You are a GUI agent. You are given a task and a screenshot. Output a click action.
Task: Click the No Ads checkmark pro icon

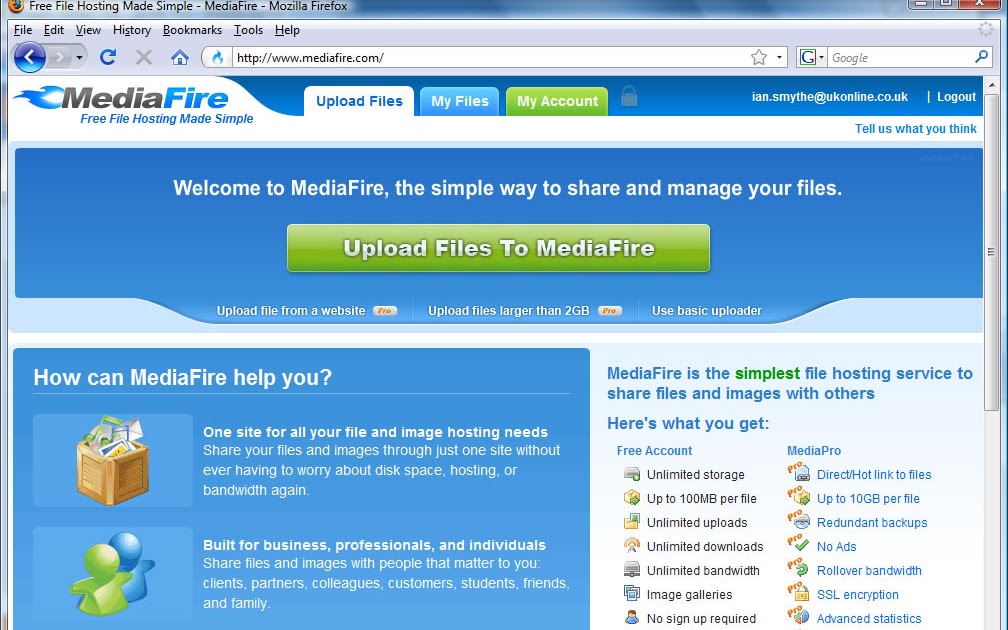[x=798, y=544]
